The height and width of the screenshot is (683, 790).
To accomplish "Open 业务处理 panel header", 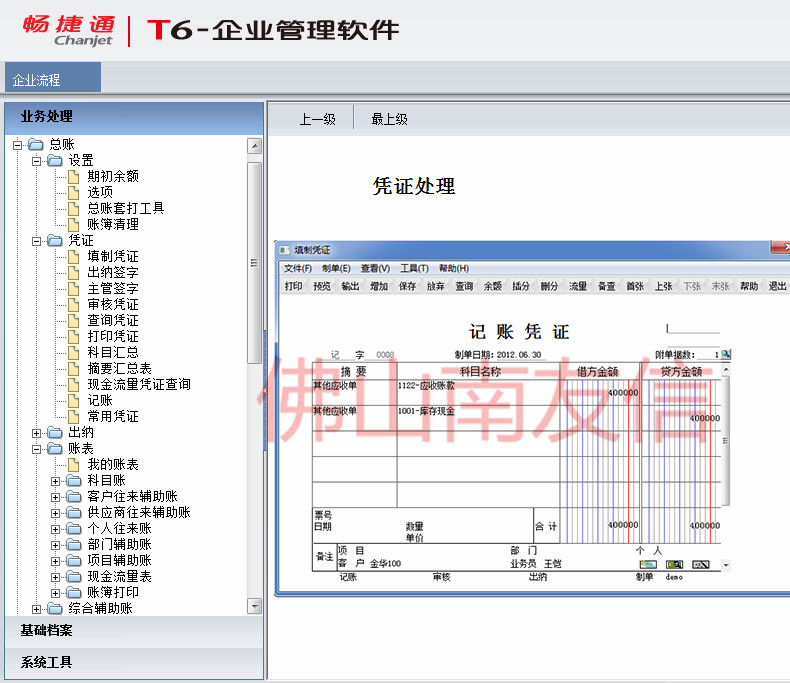I will pyautogui.click(x=134, y=117).
